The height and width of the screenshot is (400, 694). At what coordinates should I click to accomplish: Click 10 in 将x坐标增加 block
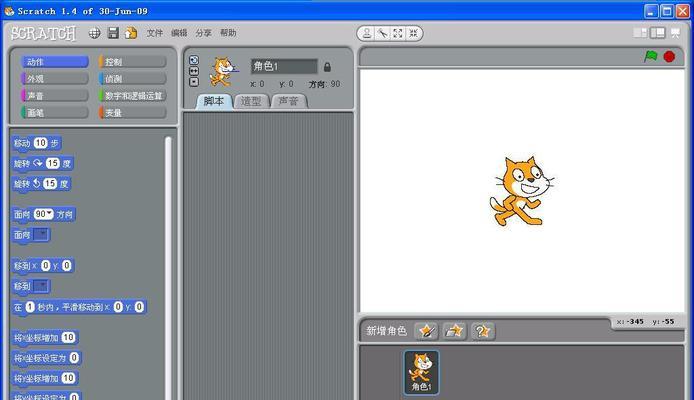[x=68, y=338]
